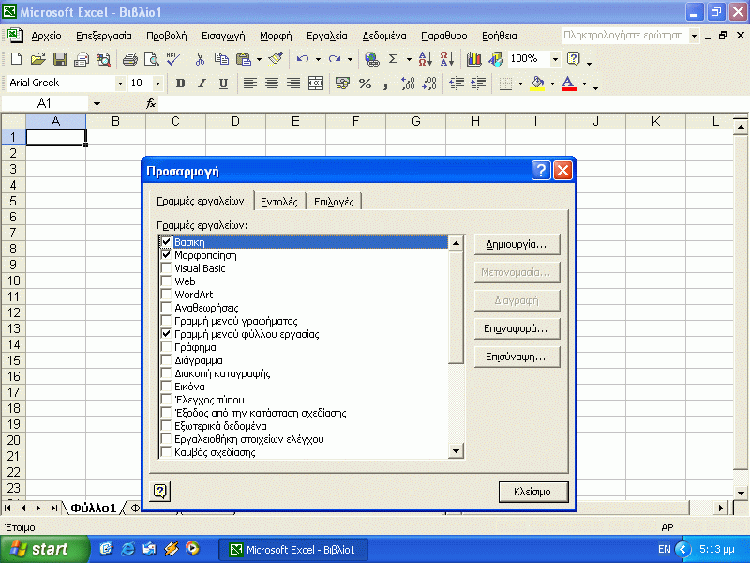Click the Επαναφορά button
This screenshot has height=563, width=750.
(x=517, y=329)
